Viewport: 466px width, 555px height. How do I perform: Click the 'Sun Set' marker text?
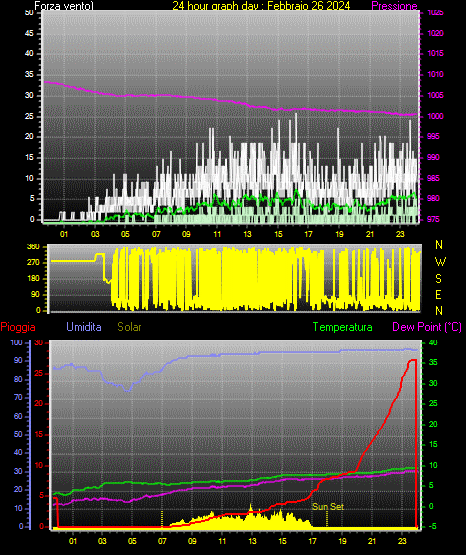click(328, 507)
